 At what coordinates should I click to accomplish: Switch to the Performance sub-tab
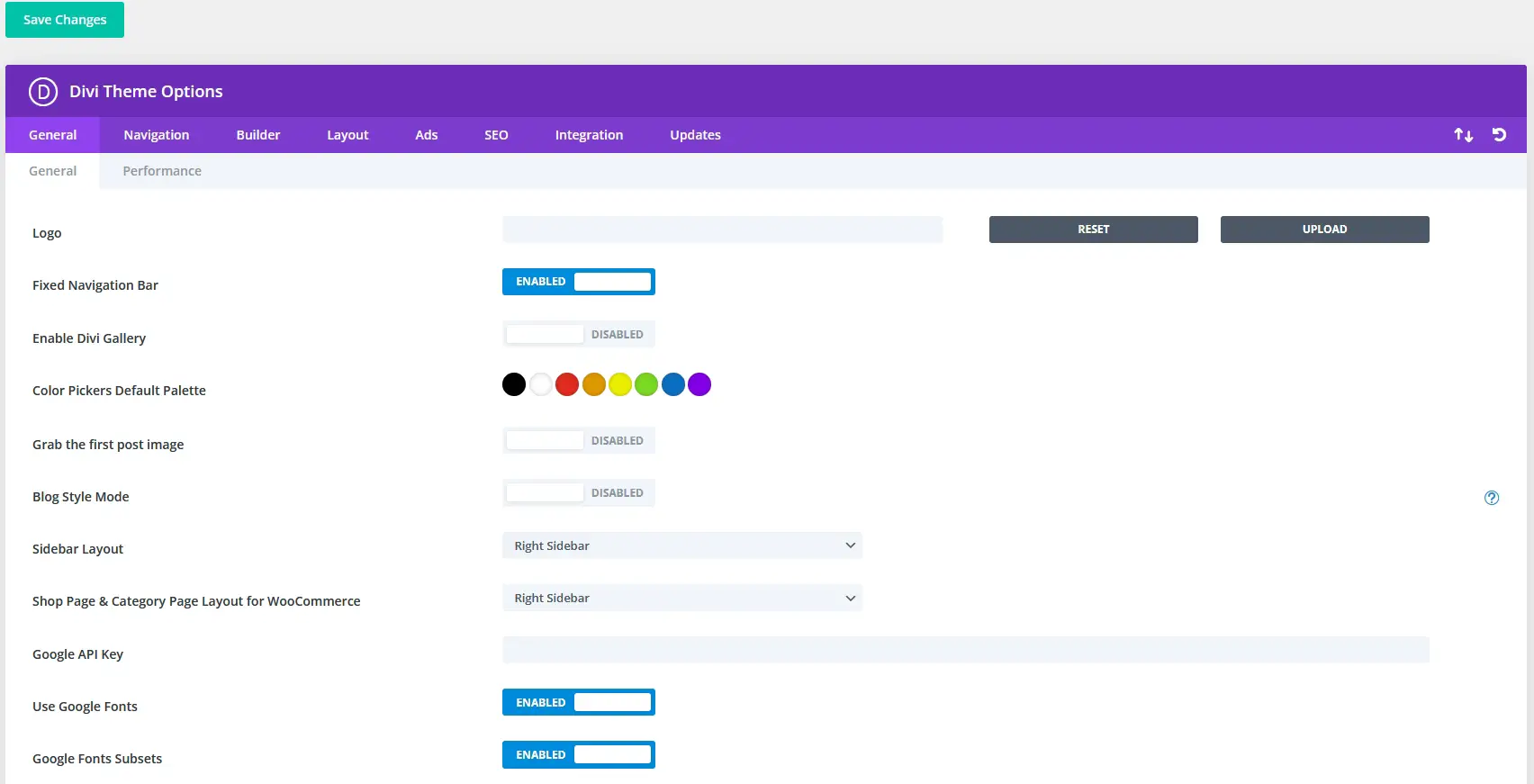point(162,171)
